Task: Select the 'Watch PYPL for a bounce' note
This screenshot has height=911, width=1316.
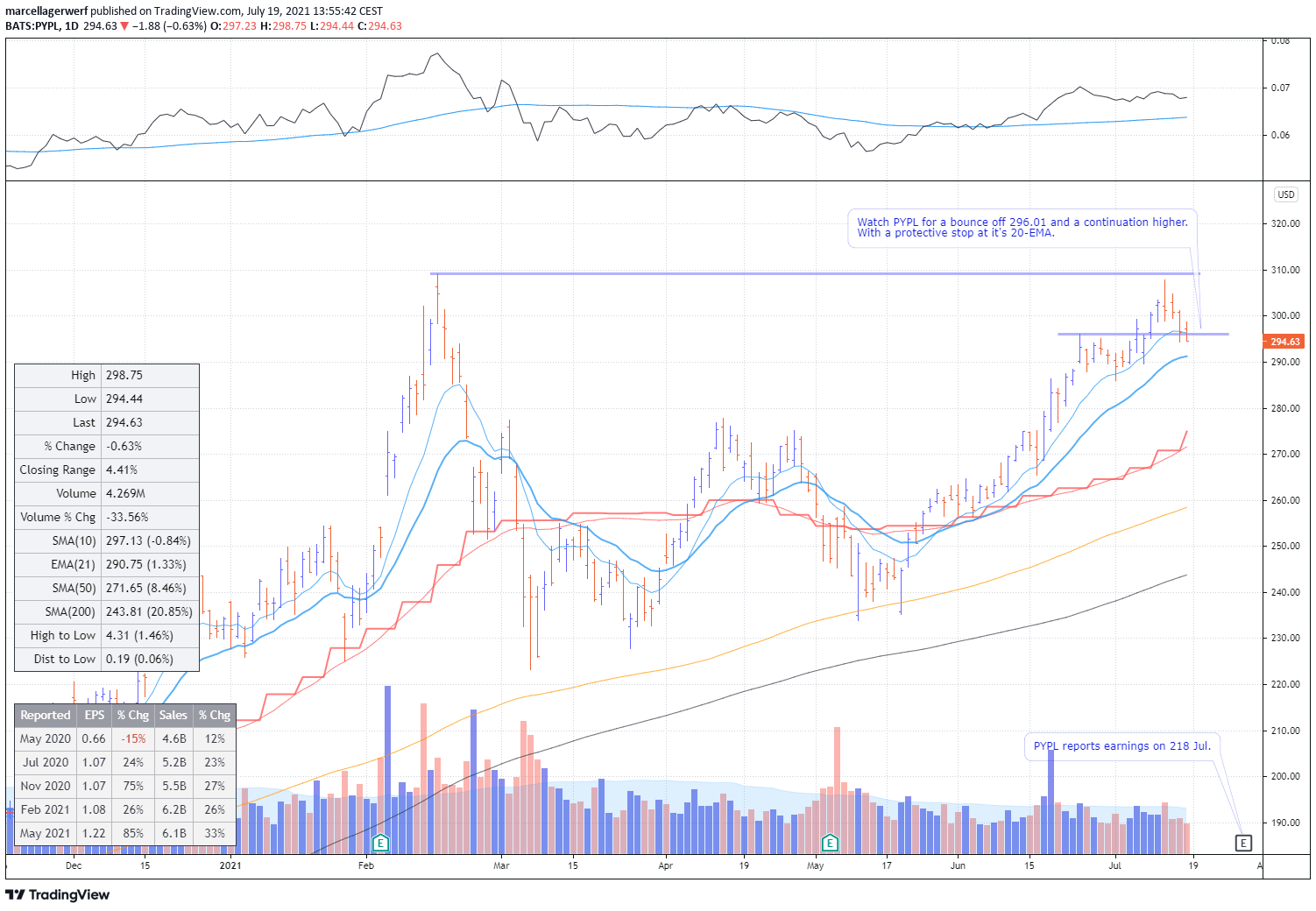Action: tap(1022, 228)
